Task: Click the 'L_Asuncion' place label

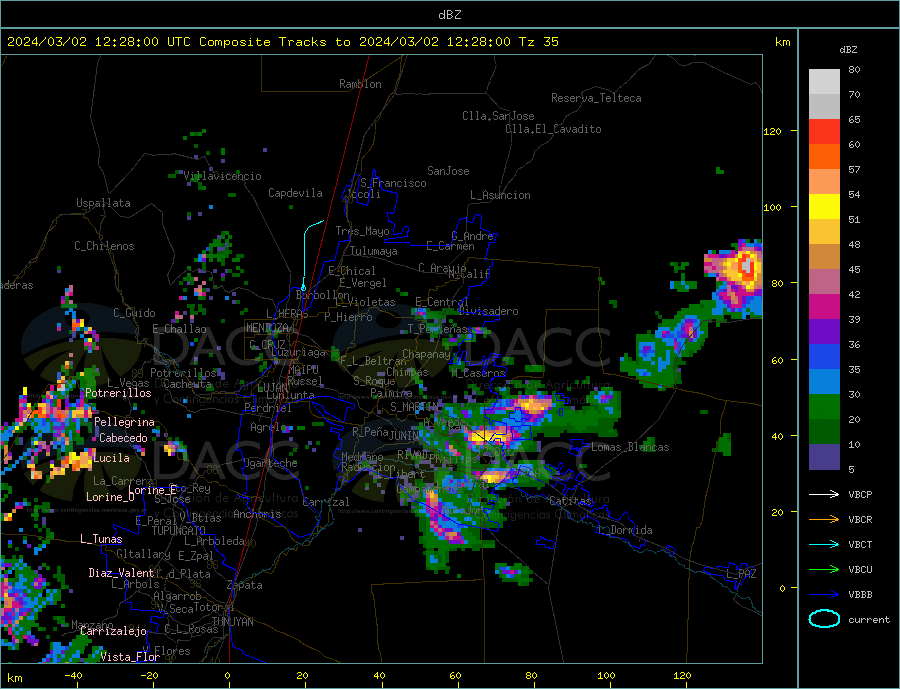Action: 501,195
